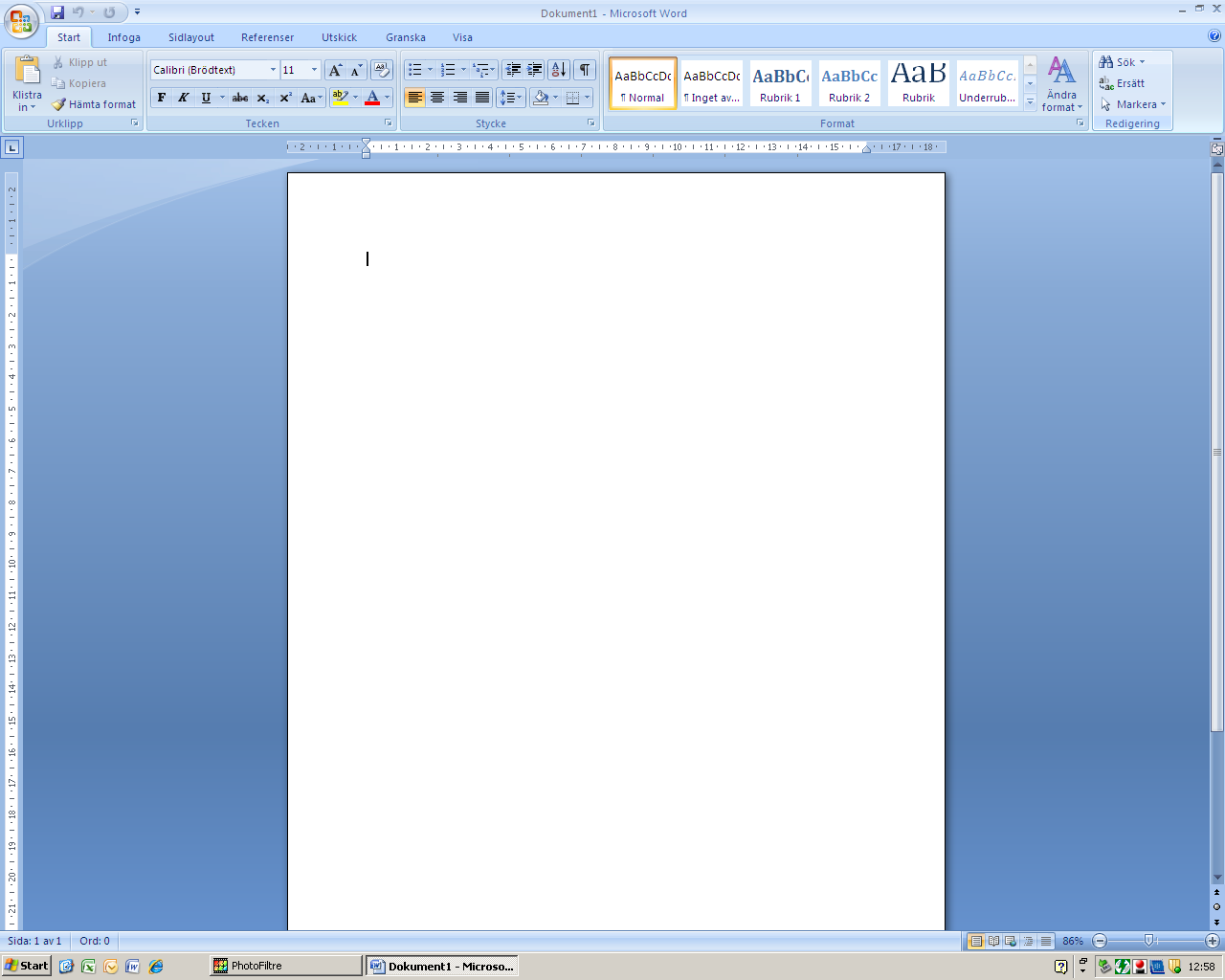Open Tecken dialog launcher
The width and height of the screenshot is (1225, 980).
coord(389,123)
